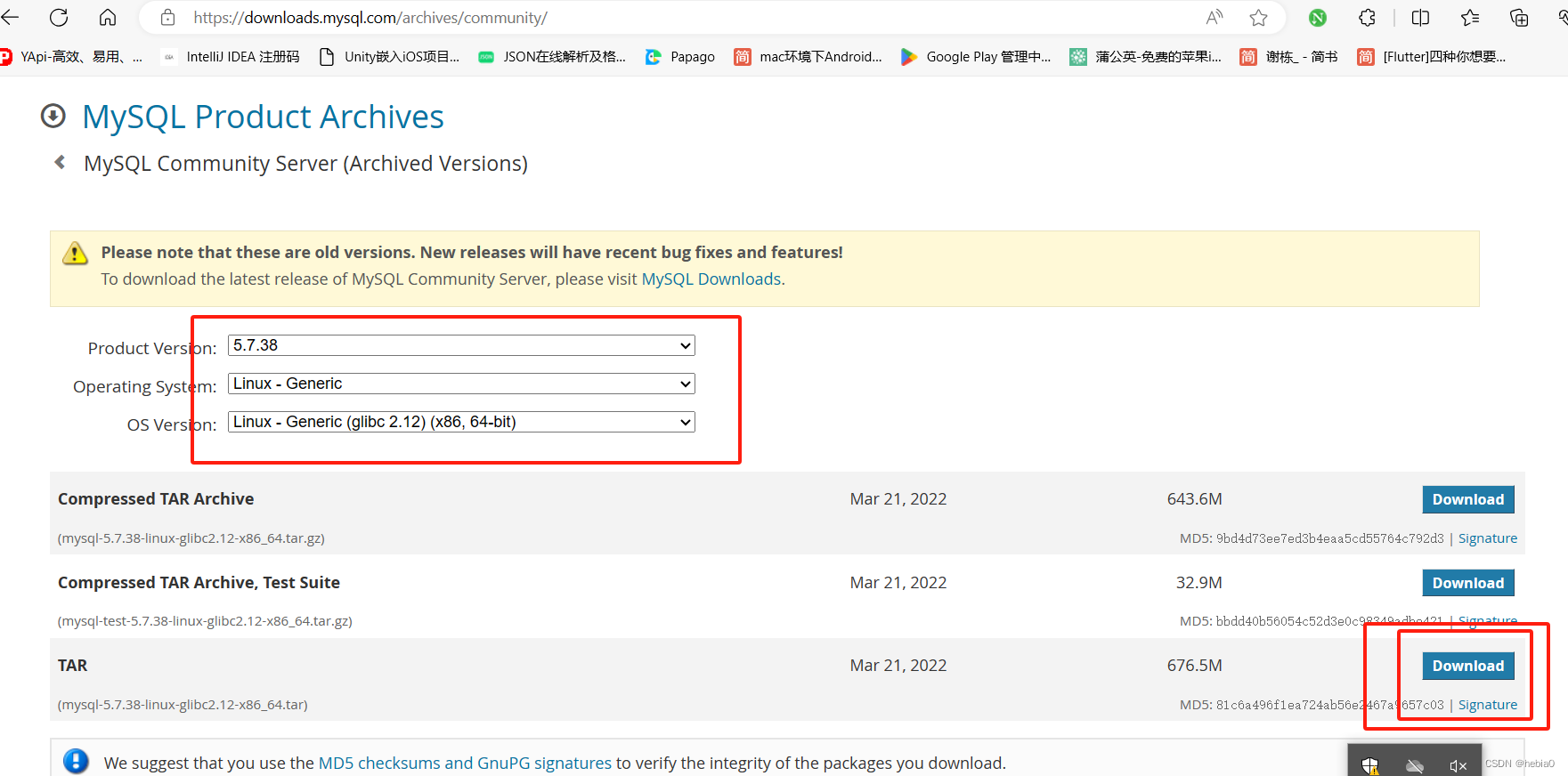Open the Collections icon
Image resolution: width=1568 pixels, height=776 pixels.
click(1519, 17)
